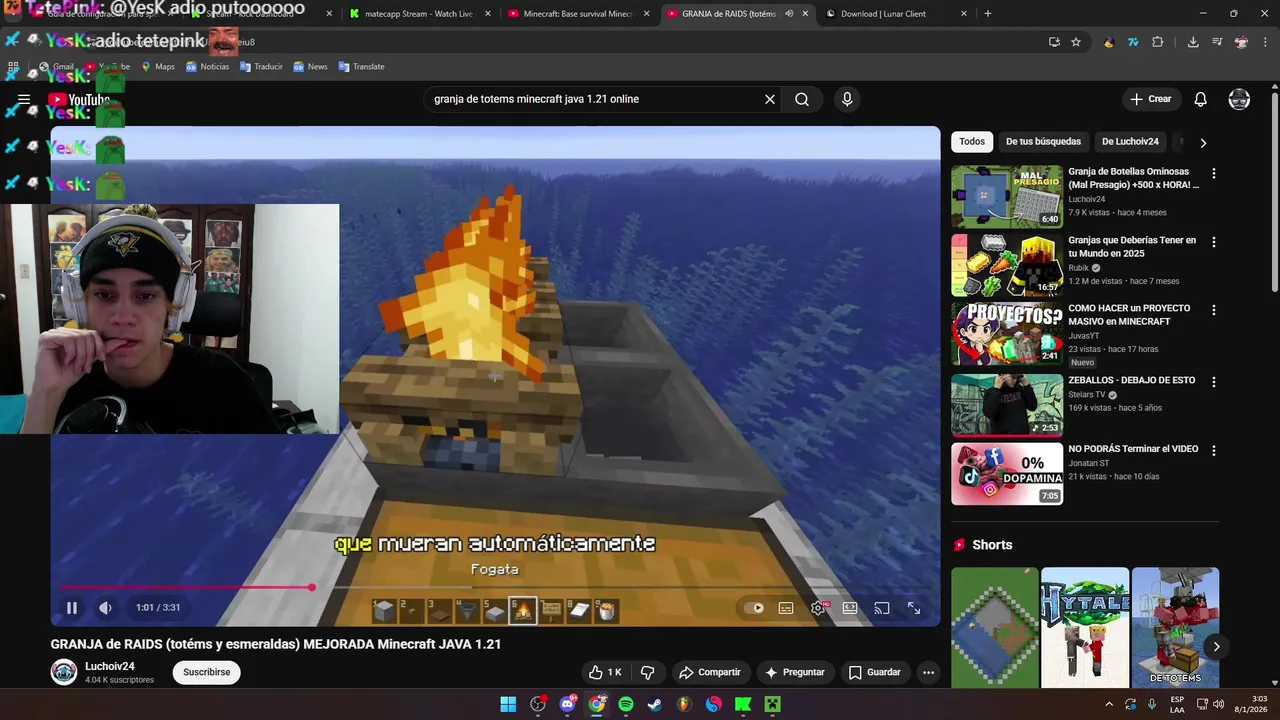Open more actions menu below video
The width and height of the screenshot is (1280, 720).
pos(928,672)
